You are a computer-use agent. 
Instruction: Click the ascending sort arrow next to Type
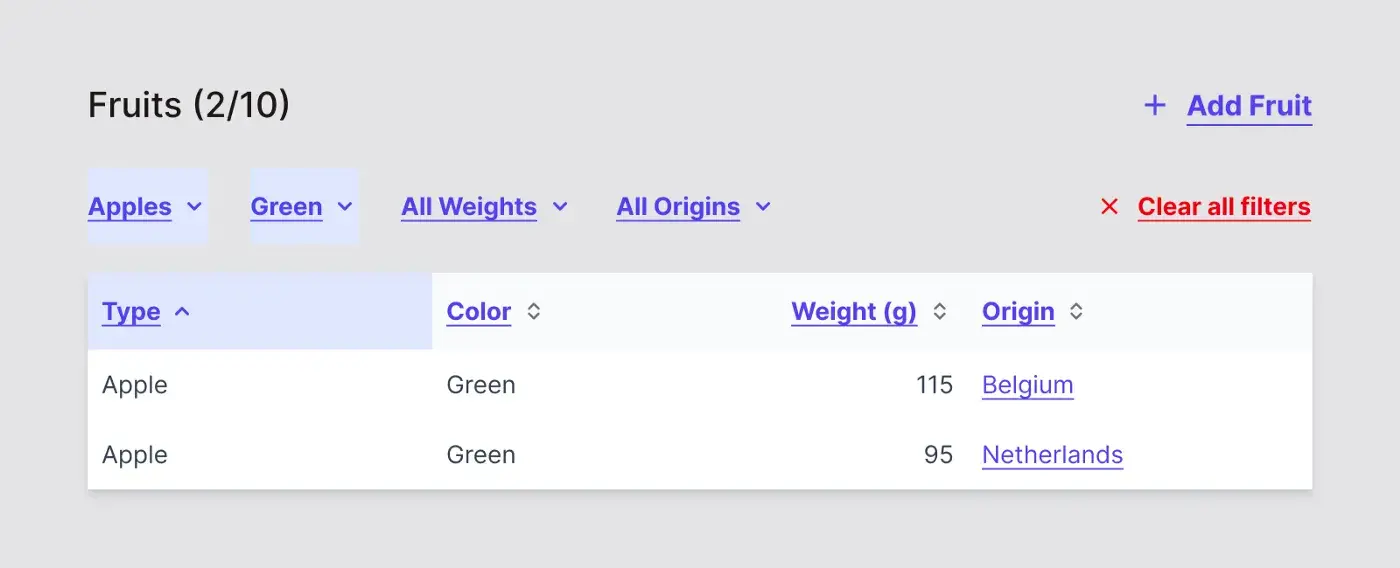tap(182, 311)
